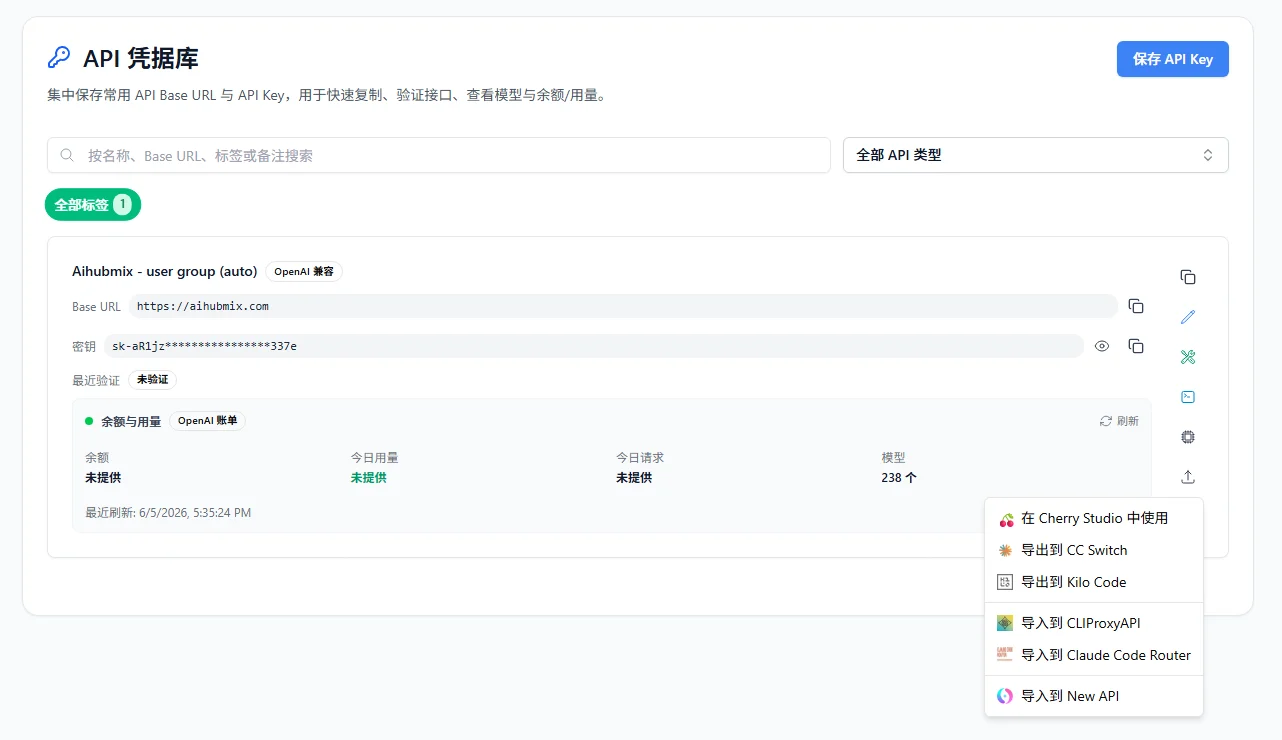
Task: Select the 全部标签 filter chip
Action: point(93,205)
